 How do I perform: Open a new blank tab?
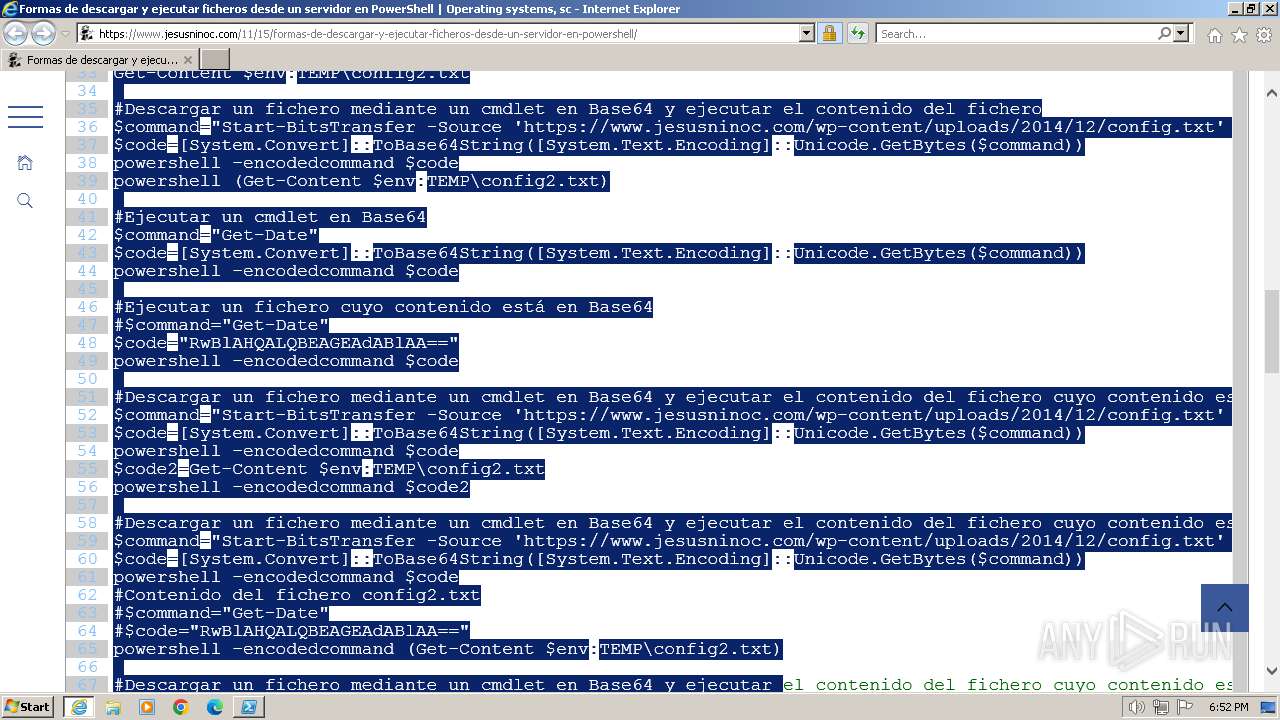click(215, 60)
